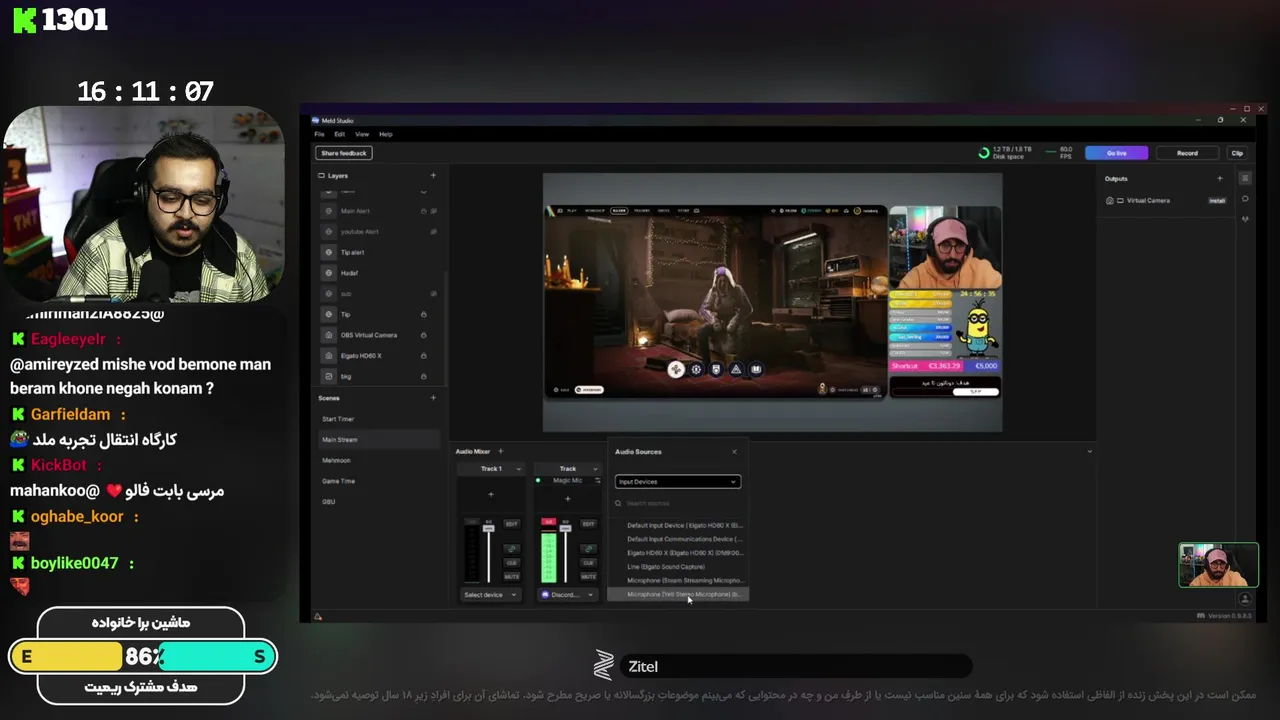Toggle lock on Elgato HD60 X layer
The width and height of the screenshot is (1280, 720).
tap(424, 355)
